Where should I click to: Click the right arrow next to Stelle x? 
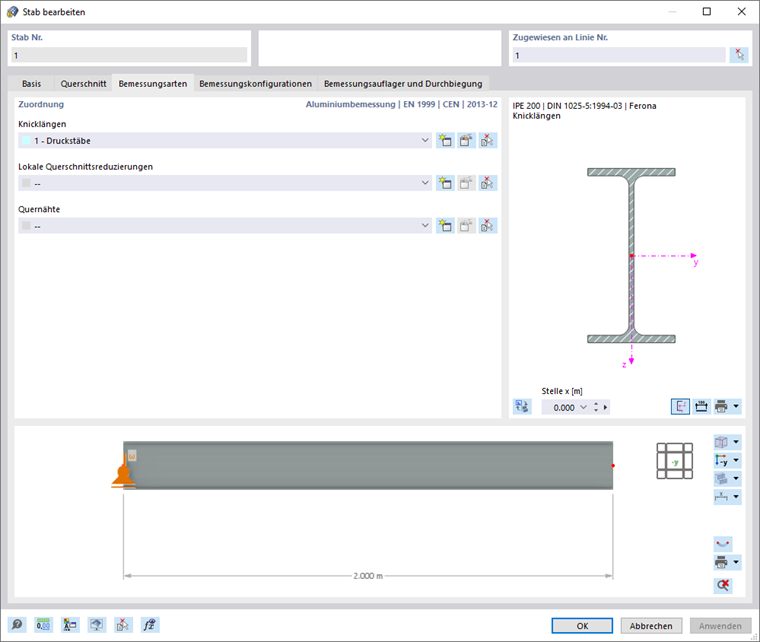pos(605,407)
